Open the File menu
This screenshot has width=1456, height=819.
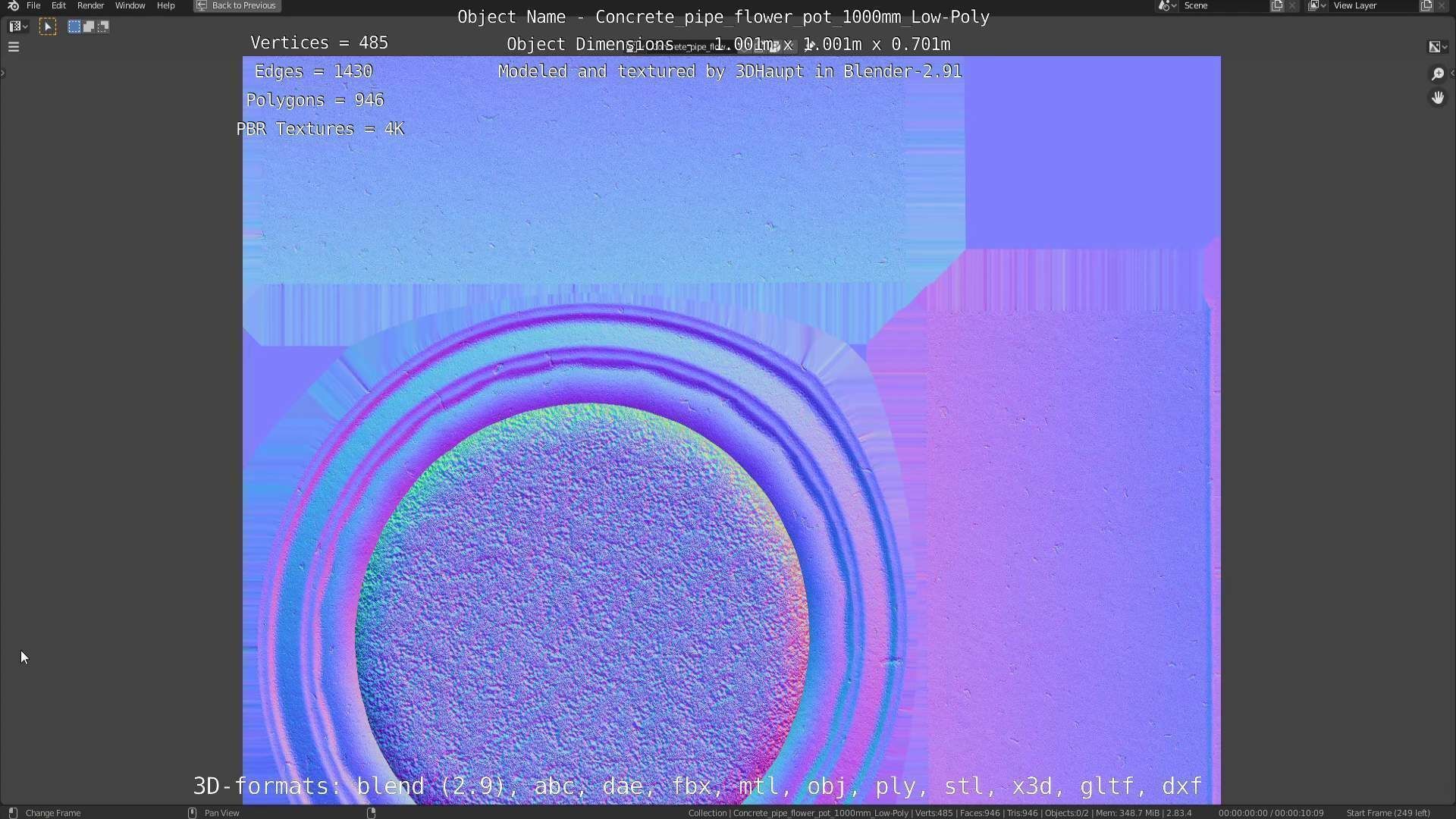pos(33,5)
